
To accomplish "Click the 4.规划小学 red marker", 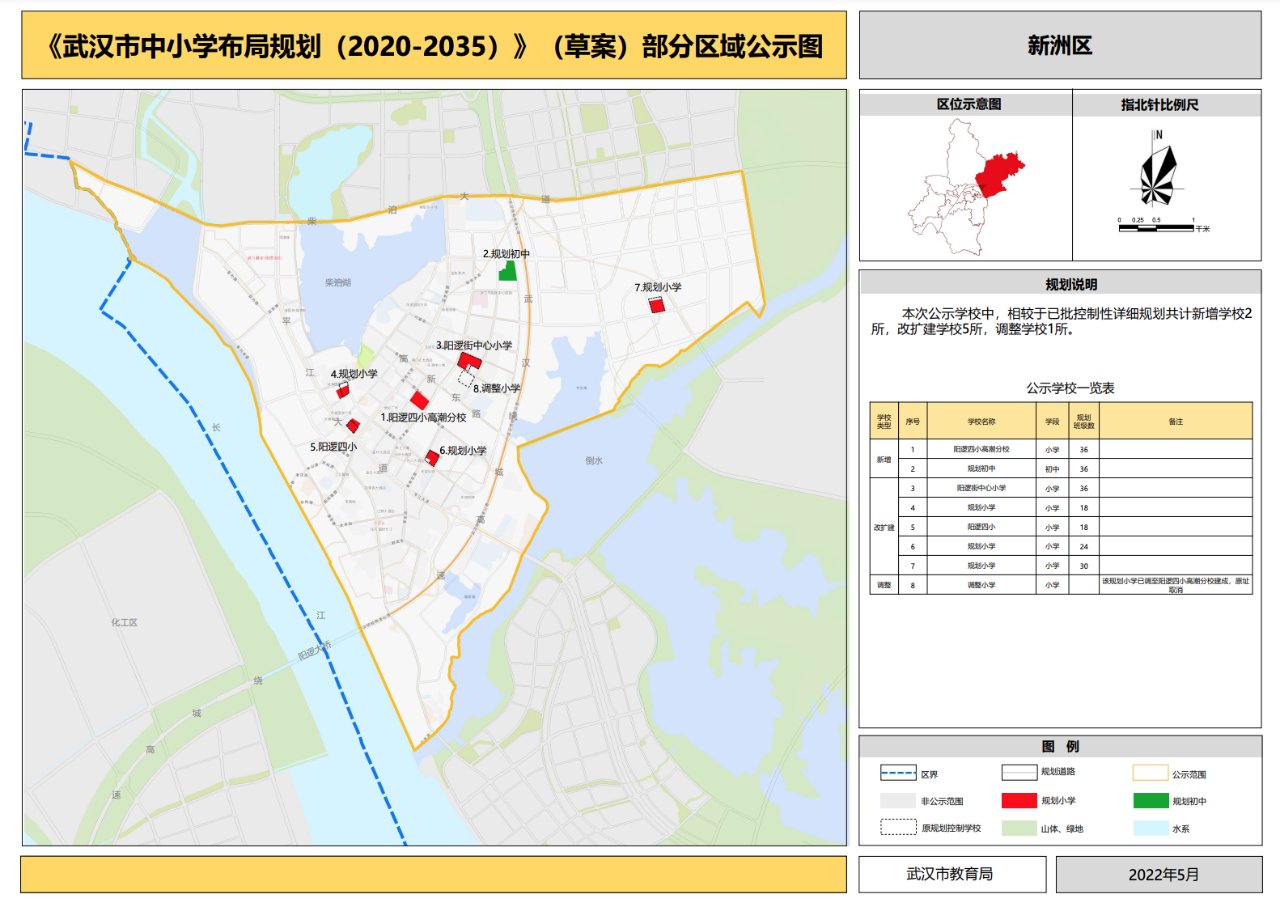I will (x=342, y=391).
